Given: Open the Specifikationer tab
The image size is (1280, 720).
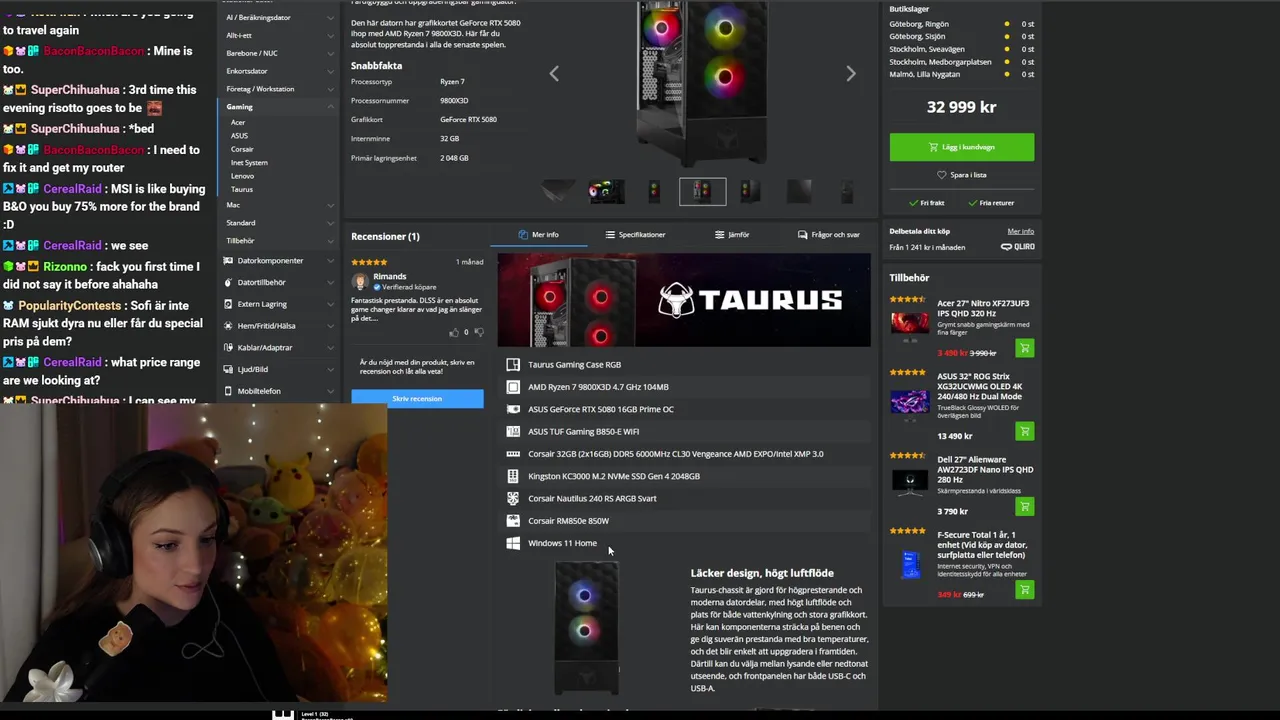Looking at the screenshot, I should pos(635,235).
